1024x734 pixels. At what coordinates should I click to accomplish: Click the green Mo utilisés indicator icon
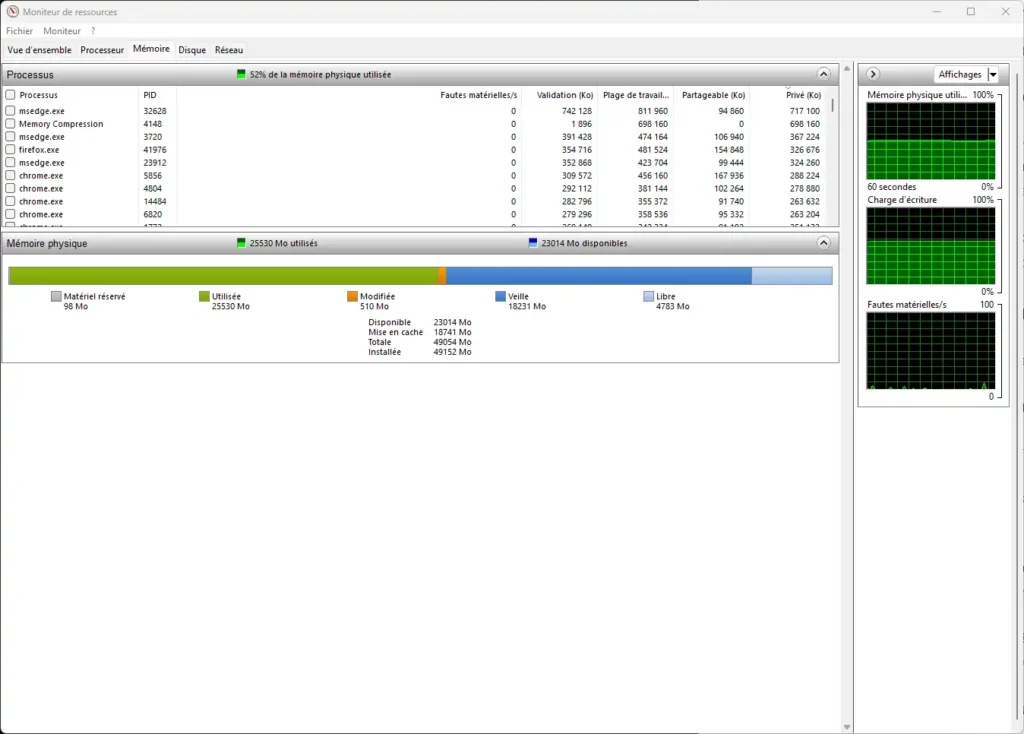[x=241, y=243]
